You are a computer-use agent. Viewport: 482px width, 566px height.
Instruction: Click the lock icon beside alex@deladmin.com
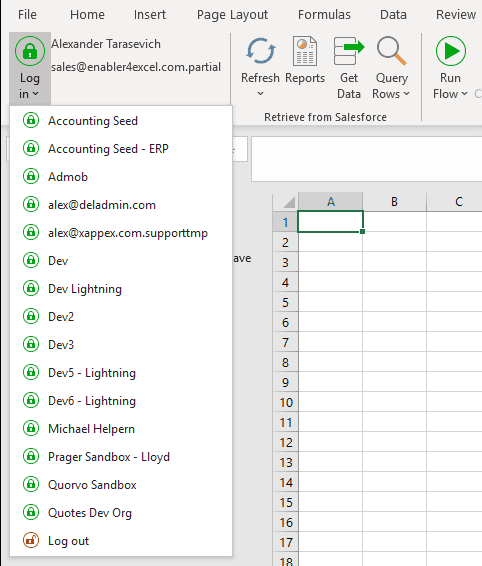point(31,204)
